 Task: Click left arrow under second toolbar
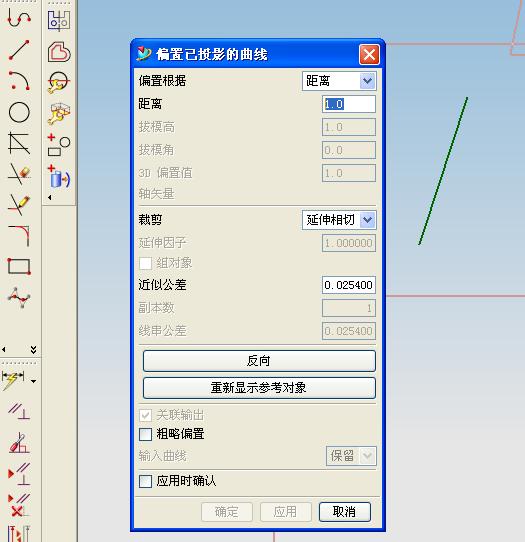click(x=50, y=197)
